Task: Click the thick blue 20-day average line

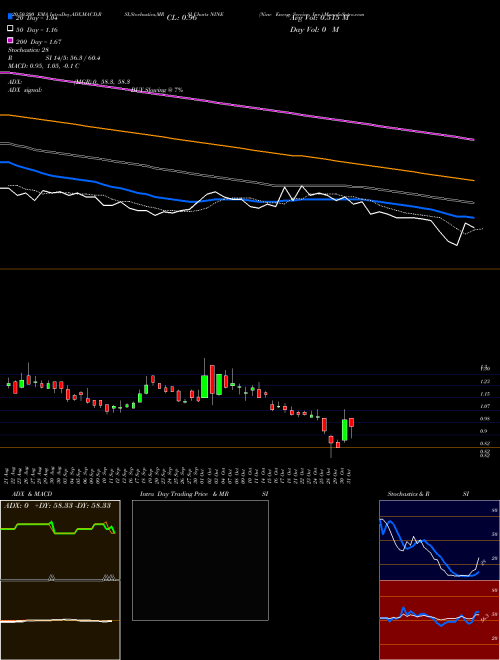Action: [x=237, y=200]
